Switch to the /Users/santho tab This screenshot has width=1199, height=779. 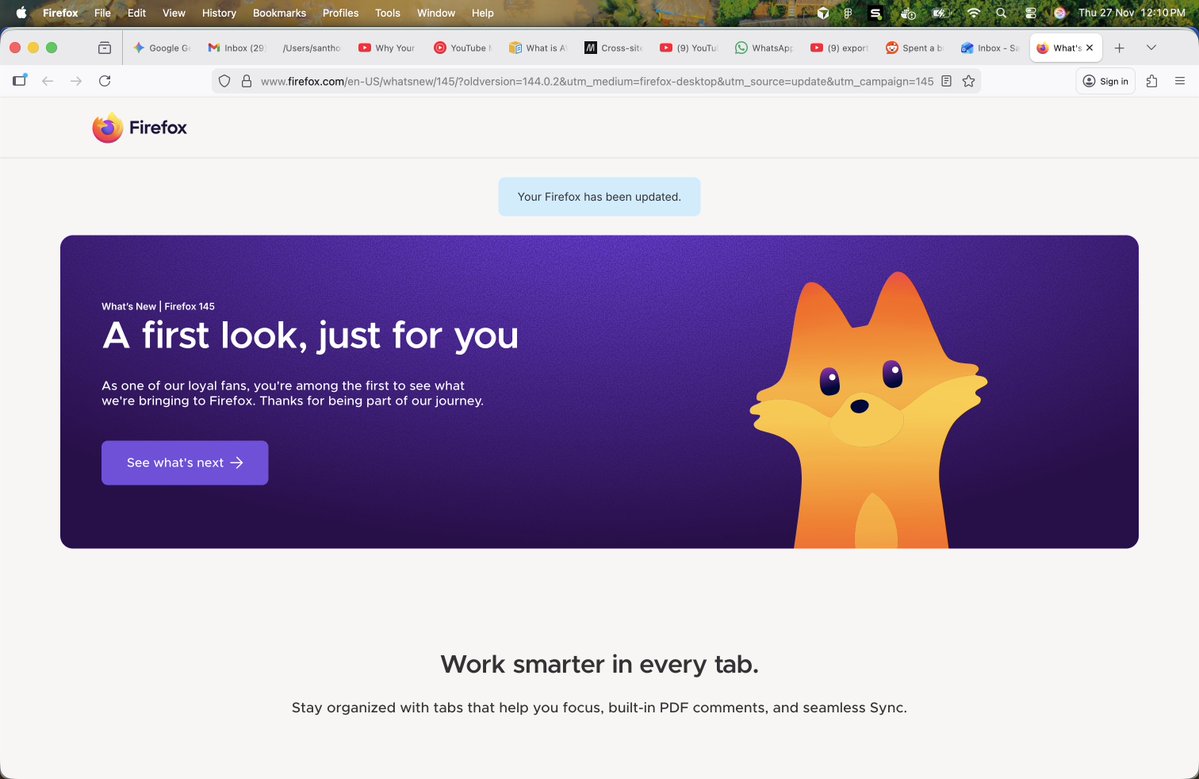[311, 47]
